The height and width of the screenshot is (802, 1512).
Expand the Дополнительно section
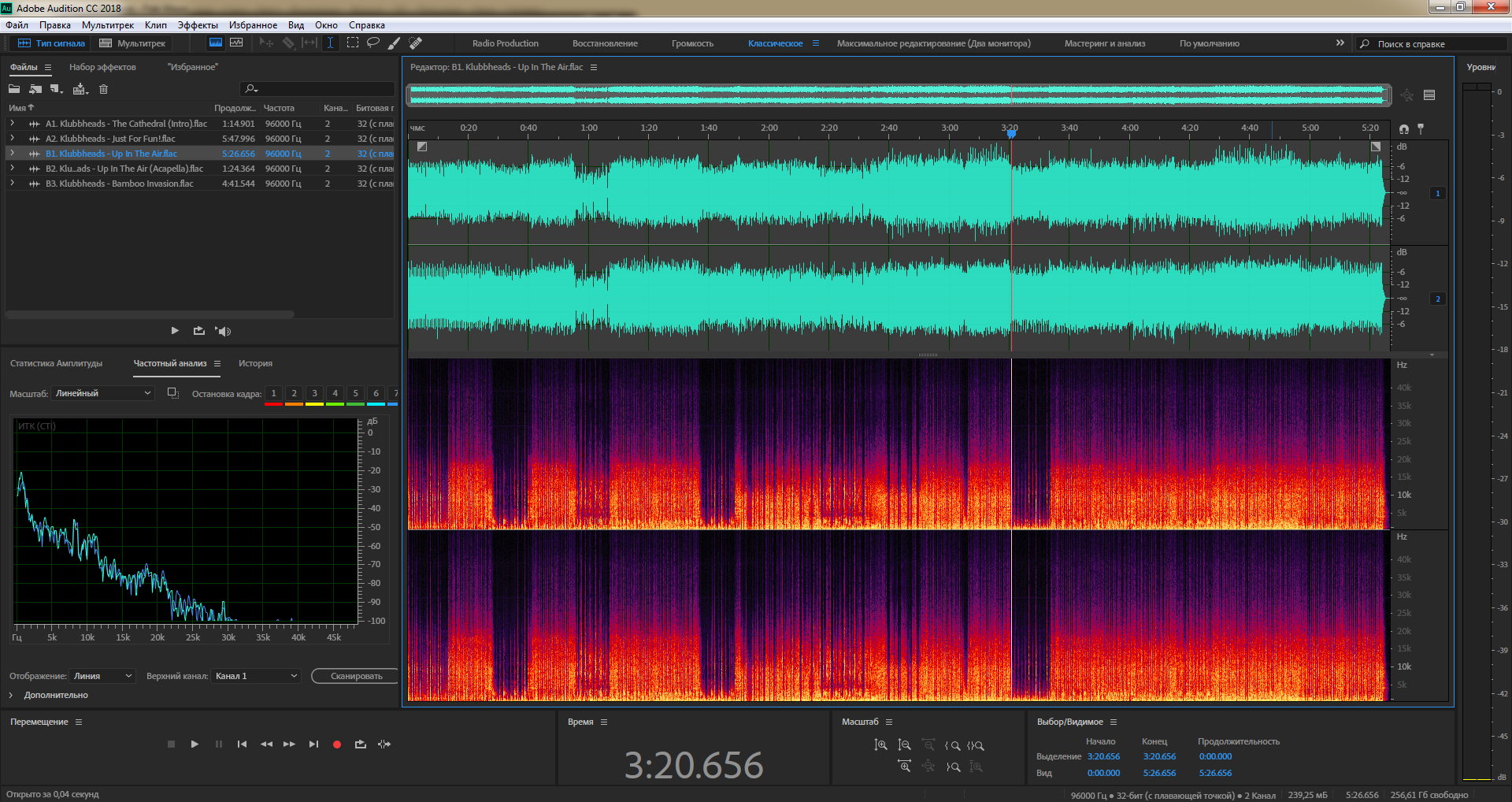(x=11, y=695)
